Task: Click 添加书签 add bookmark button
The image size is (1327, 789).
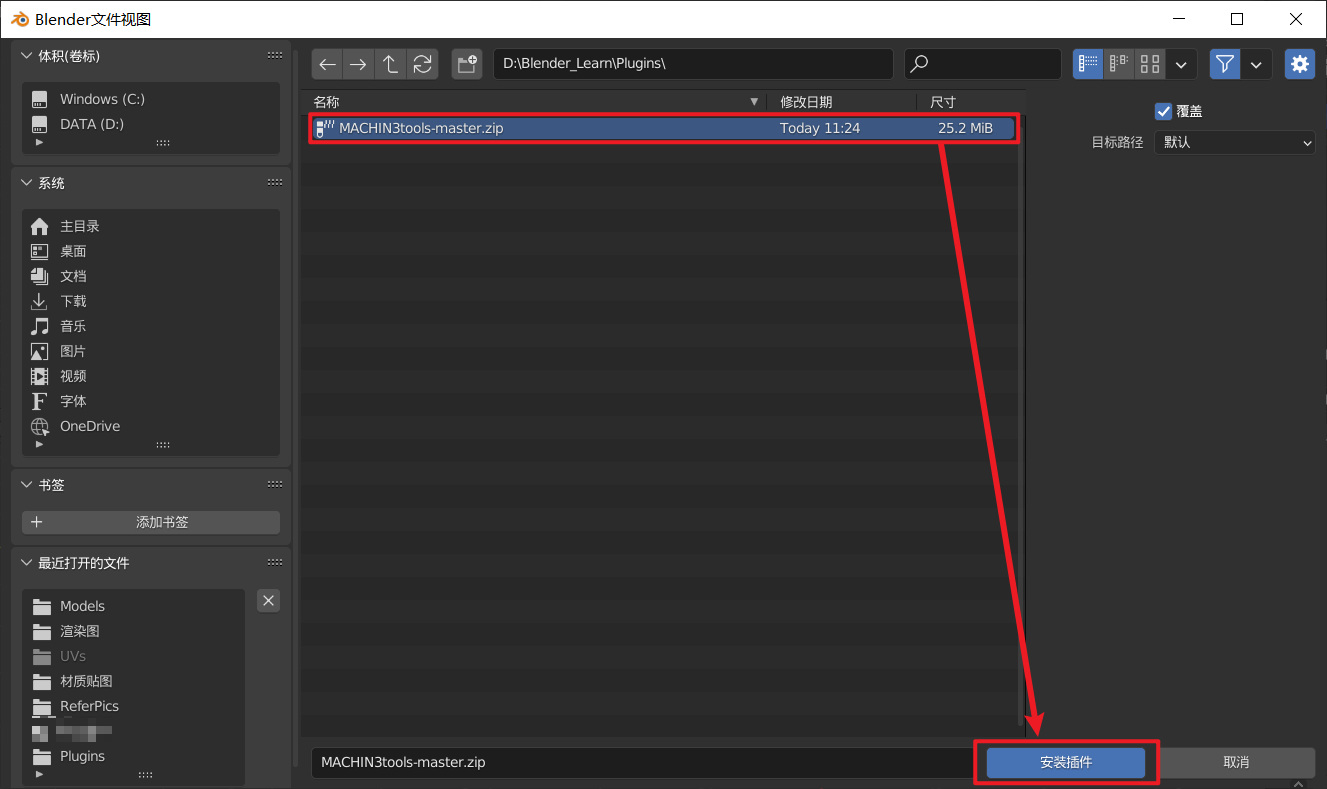Action: (x=151, y=522)
